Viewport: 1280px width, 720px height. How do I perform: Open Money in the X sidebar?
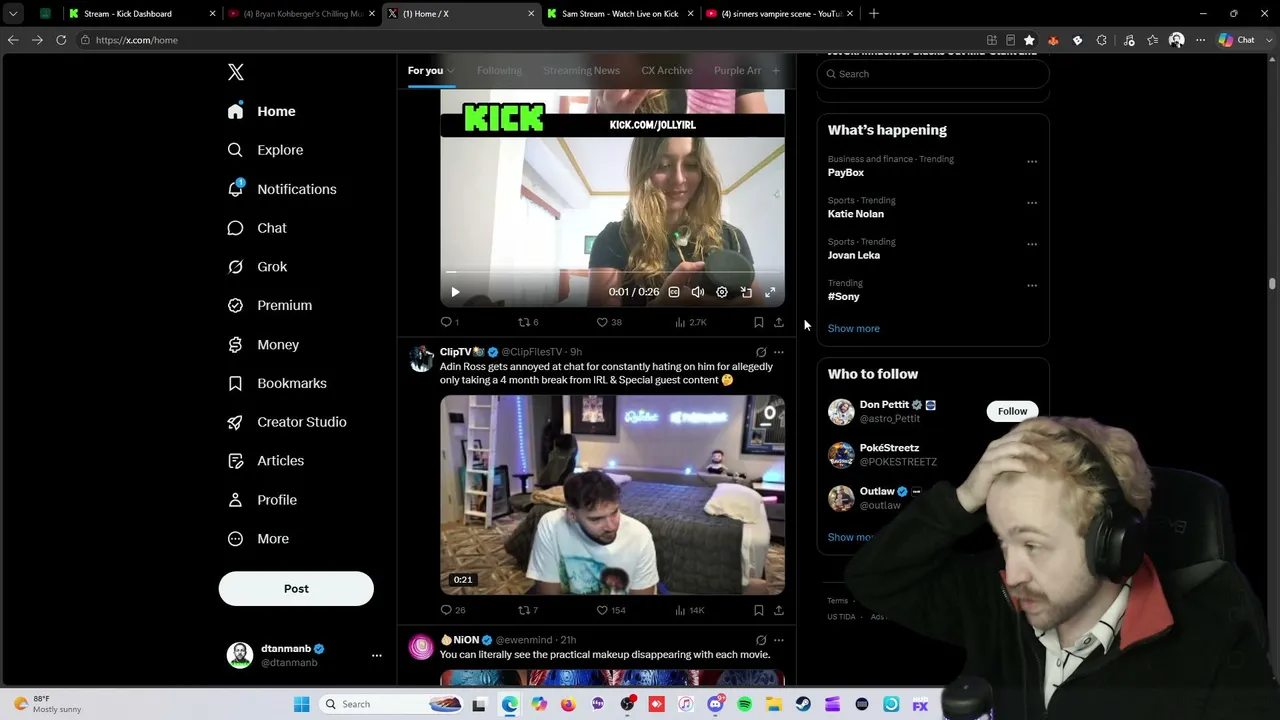(x=263, y=344)
